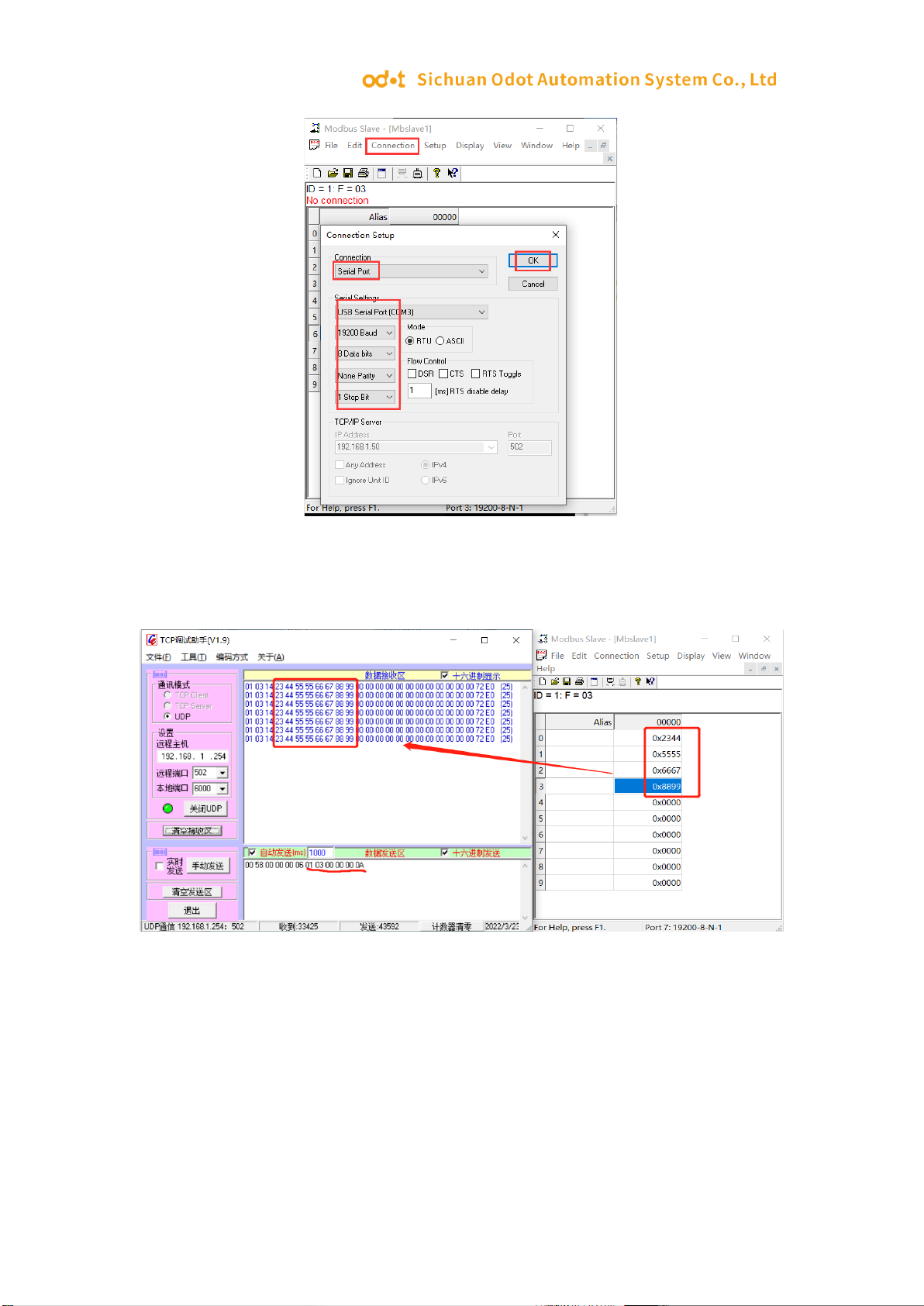Click Save disk icon in the 'No connection' Modbus Slave window

click(x=348, y=173)
